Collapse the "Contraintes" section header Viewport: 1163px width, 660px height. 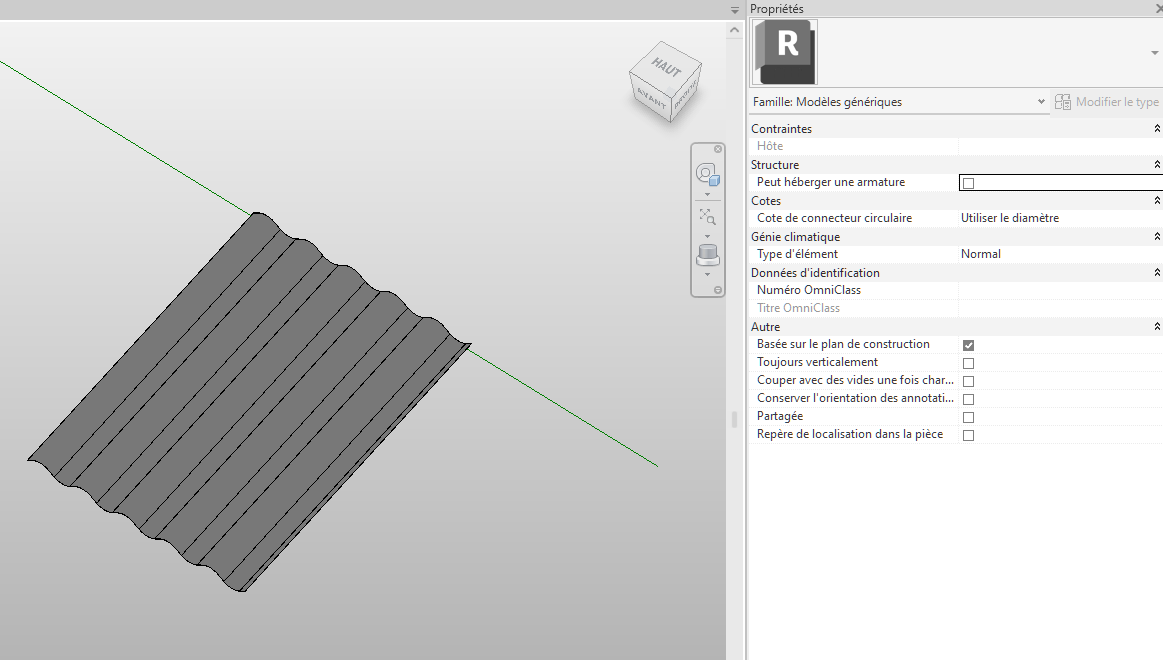(x=1157, y=128)
